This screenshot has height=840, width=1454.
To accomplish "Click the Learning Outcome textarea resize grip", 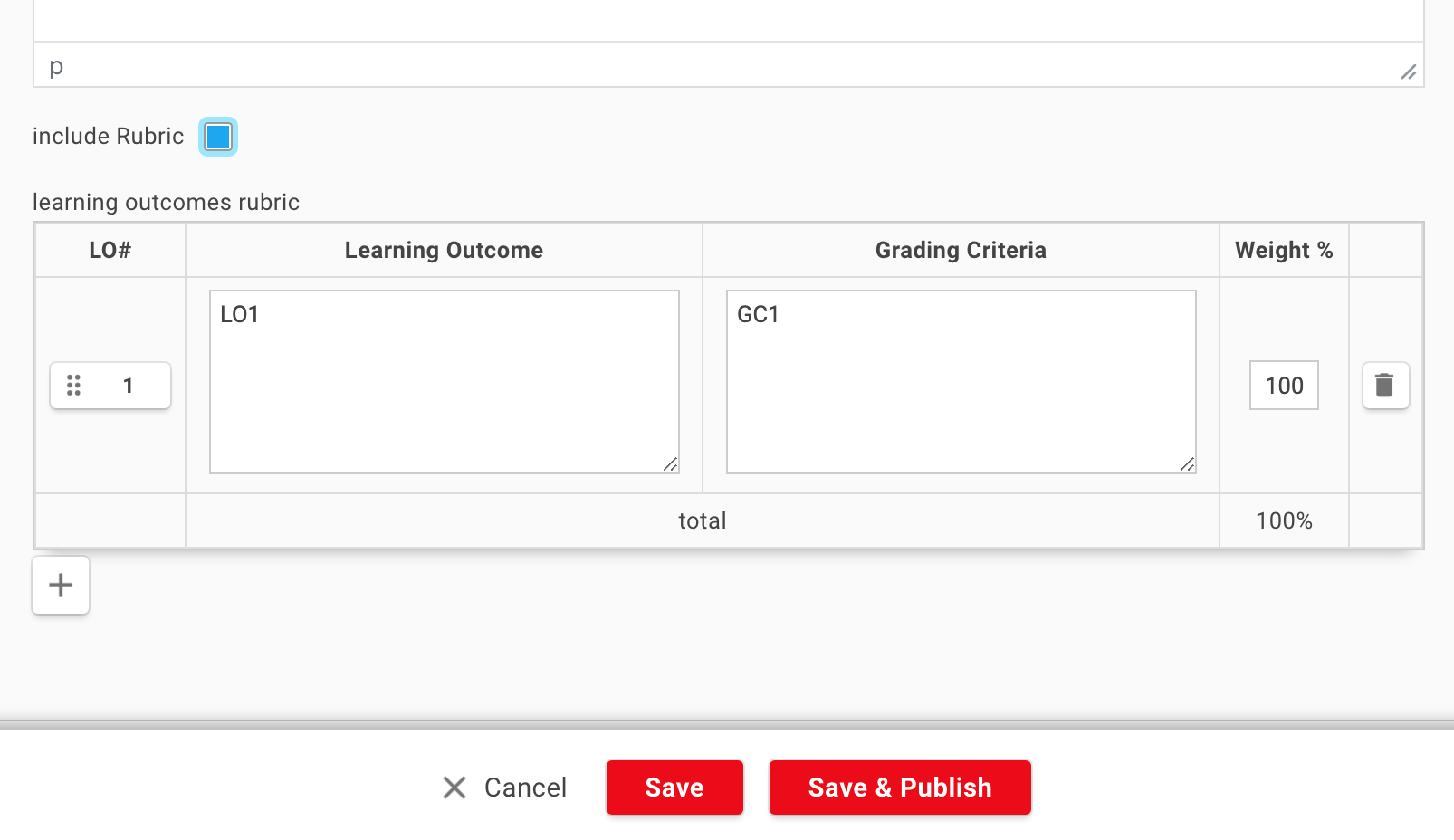I will click(x=670, y=464).
